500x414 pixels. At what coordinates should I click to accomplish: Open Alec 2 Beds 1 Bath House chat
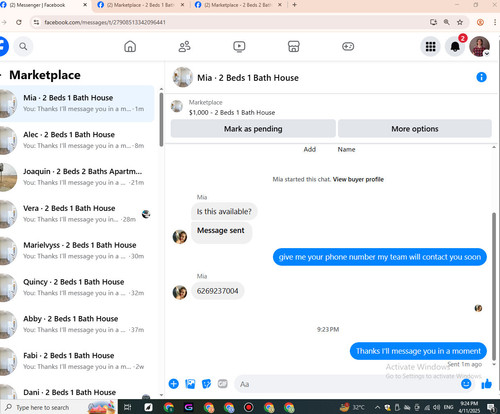point(77,140)
